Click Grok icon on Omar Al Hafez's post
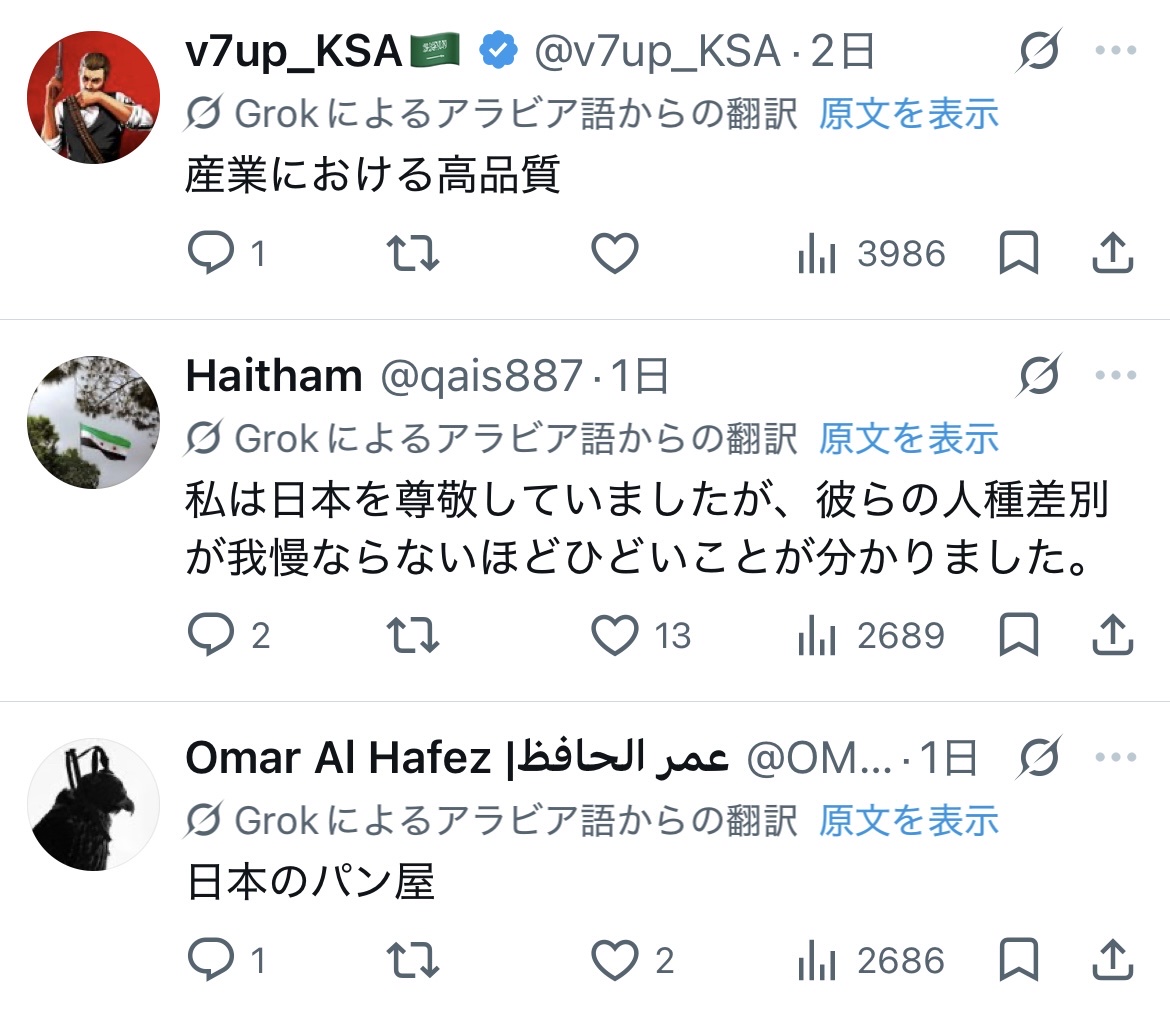This screenshot has height=1017, width=1170. click(1040, 758)
